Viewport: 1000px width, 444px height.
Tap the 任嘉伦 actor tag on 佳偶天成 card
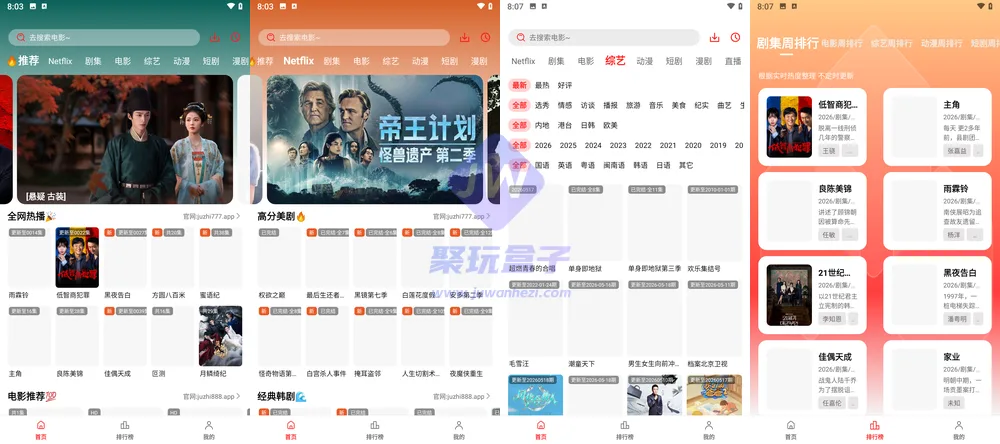click(832, 403)
